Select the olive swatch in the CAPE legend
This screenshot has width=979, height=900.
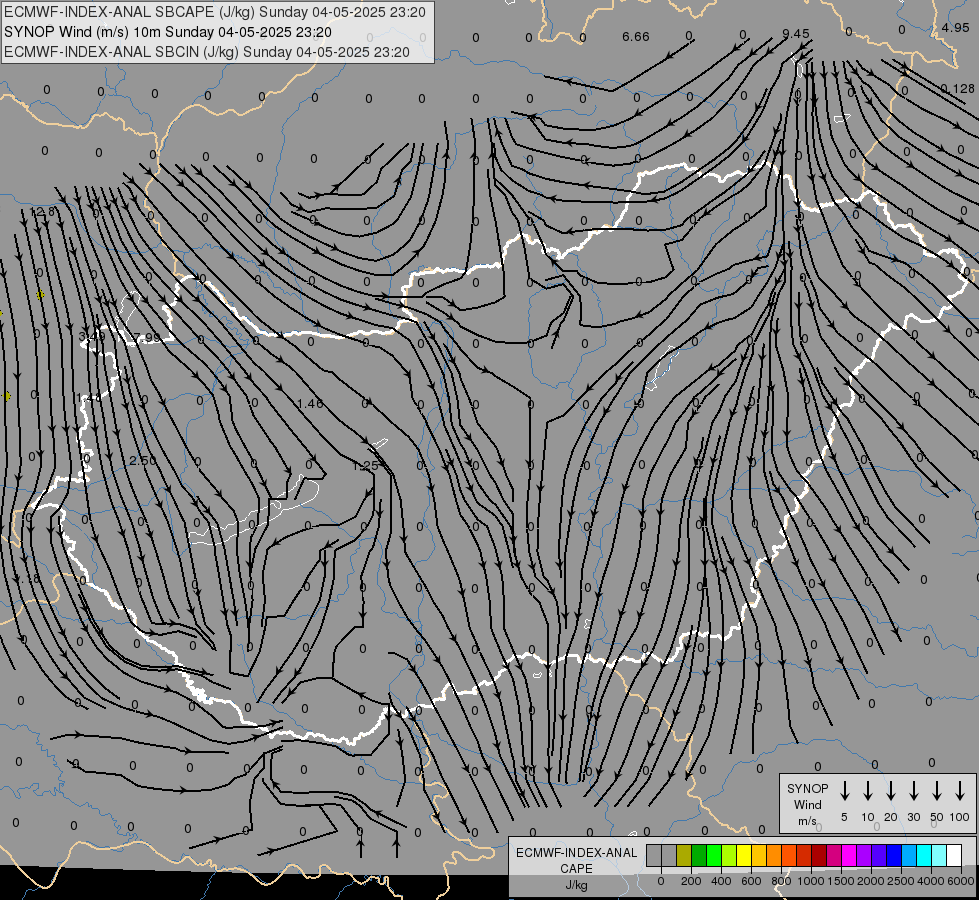coord(684,855)
